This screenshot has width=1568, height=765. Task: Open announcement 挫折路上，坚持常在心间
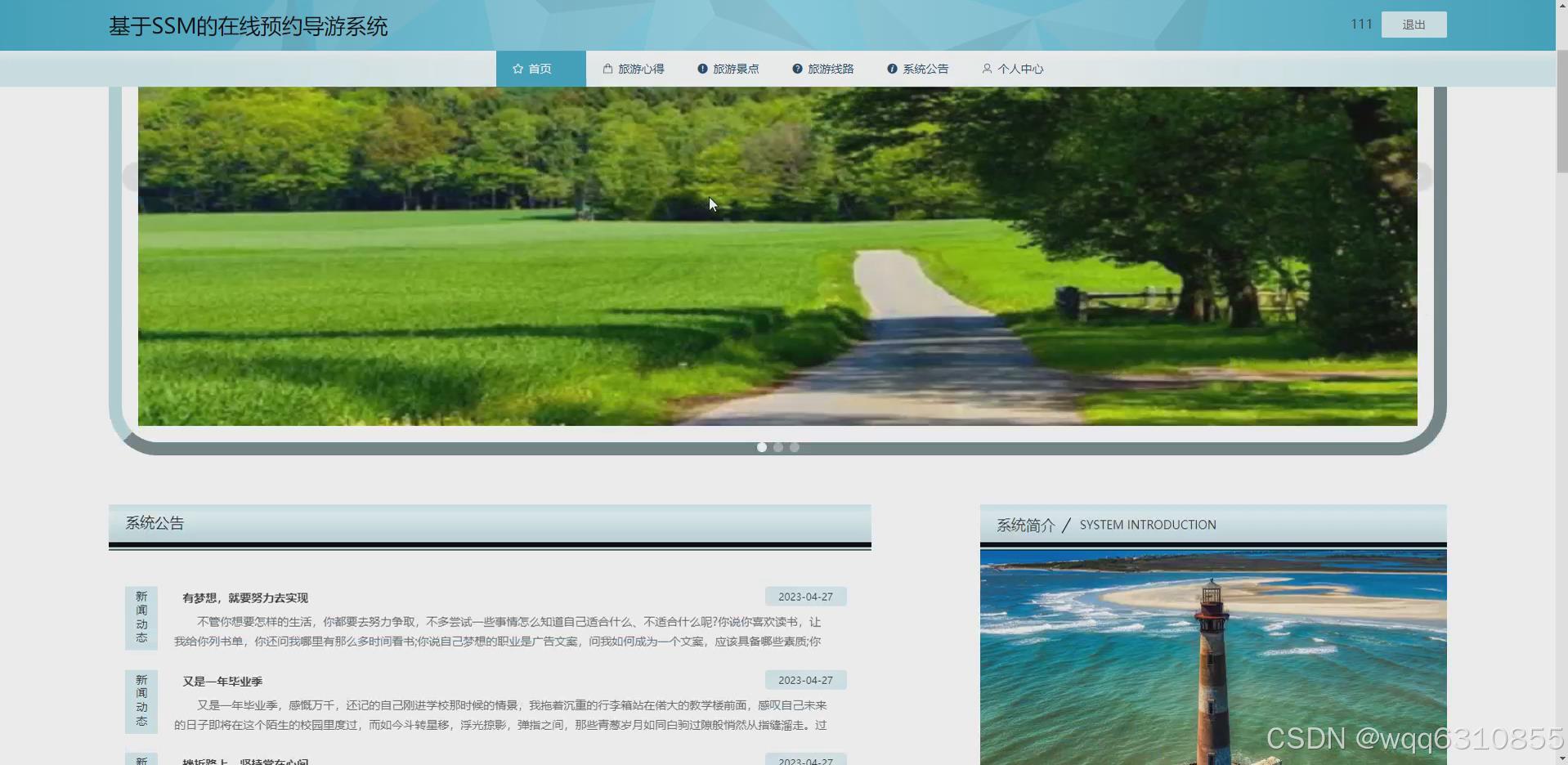(245, 761)
